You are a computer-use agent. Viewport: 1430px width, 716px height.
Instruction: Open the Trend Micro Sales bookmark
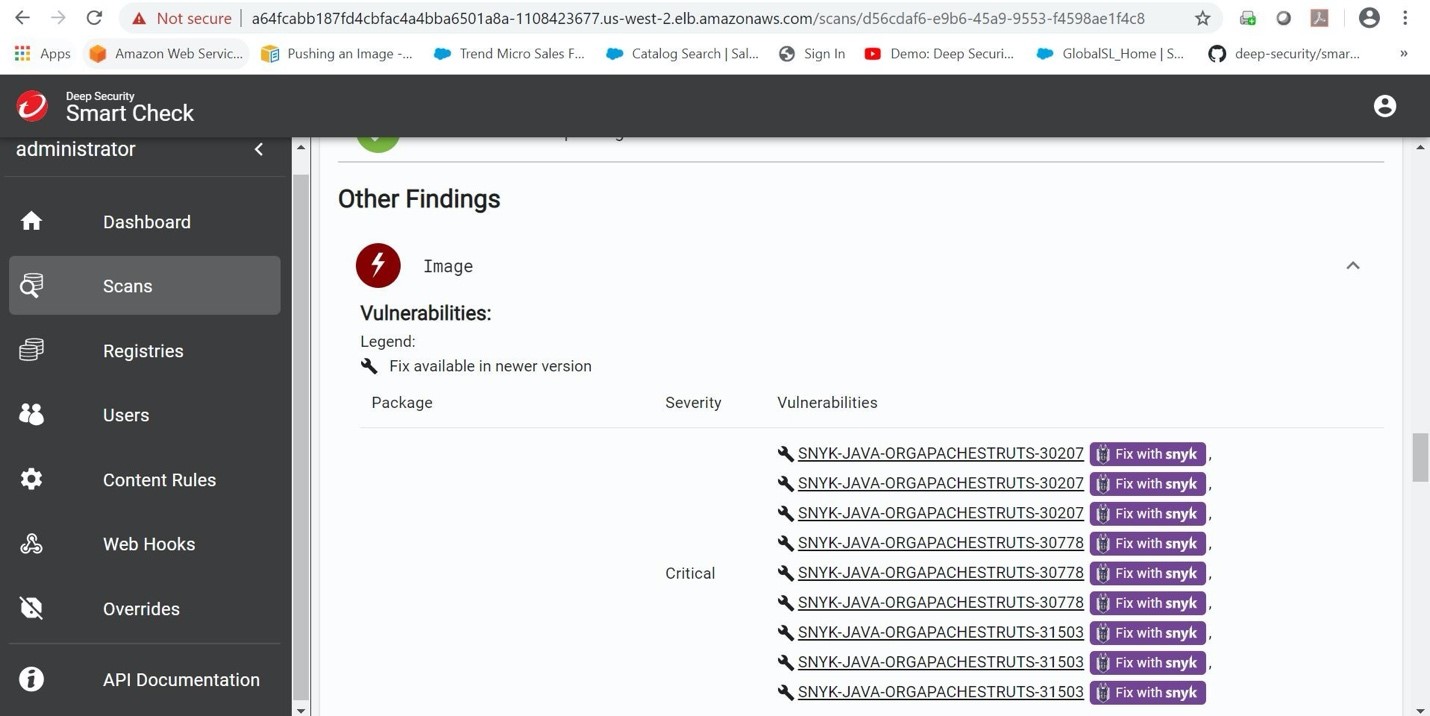pos(509,54)
